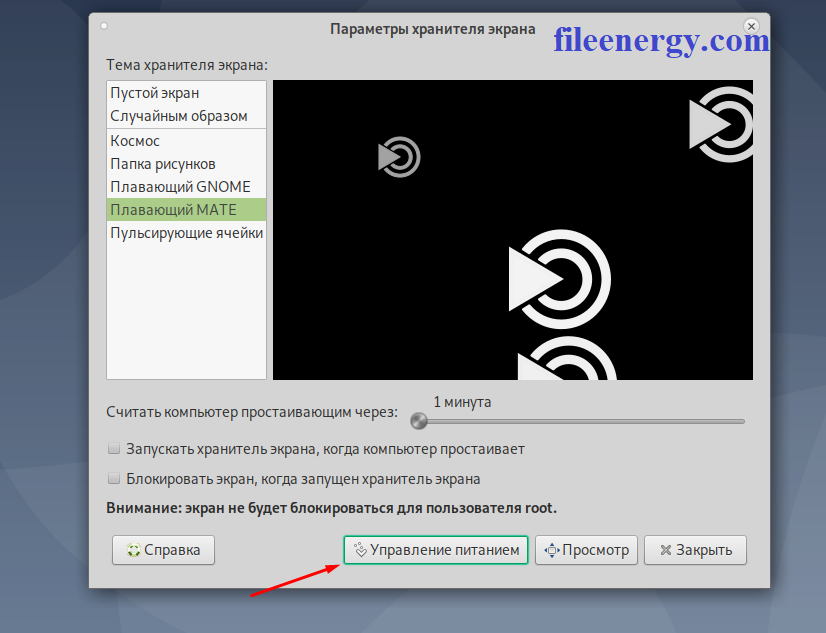Image resolution: width=826 pixels, height=633 pixels.
Task: Select highlighted "Плавающий MATE" theme
Action: [186, 210]
